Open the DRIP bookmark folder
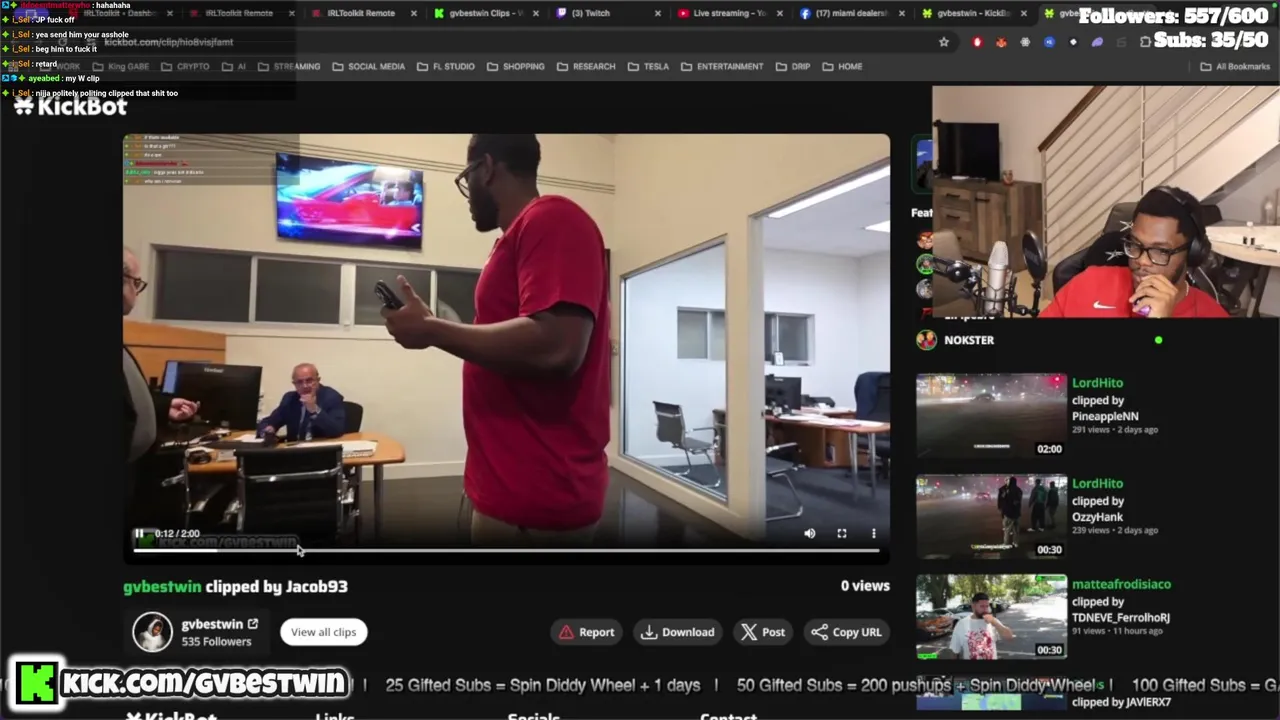1280x720 pixels. 792,66
